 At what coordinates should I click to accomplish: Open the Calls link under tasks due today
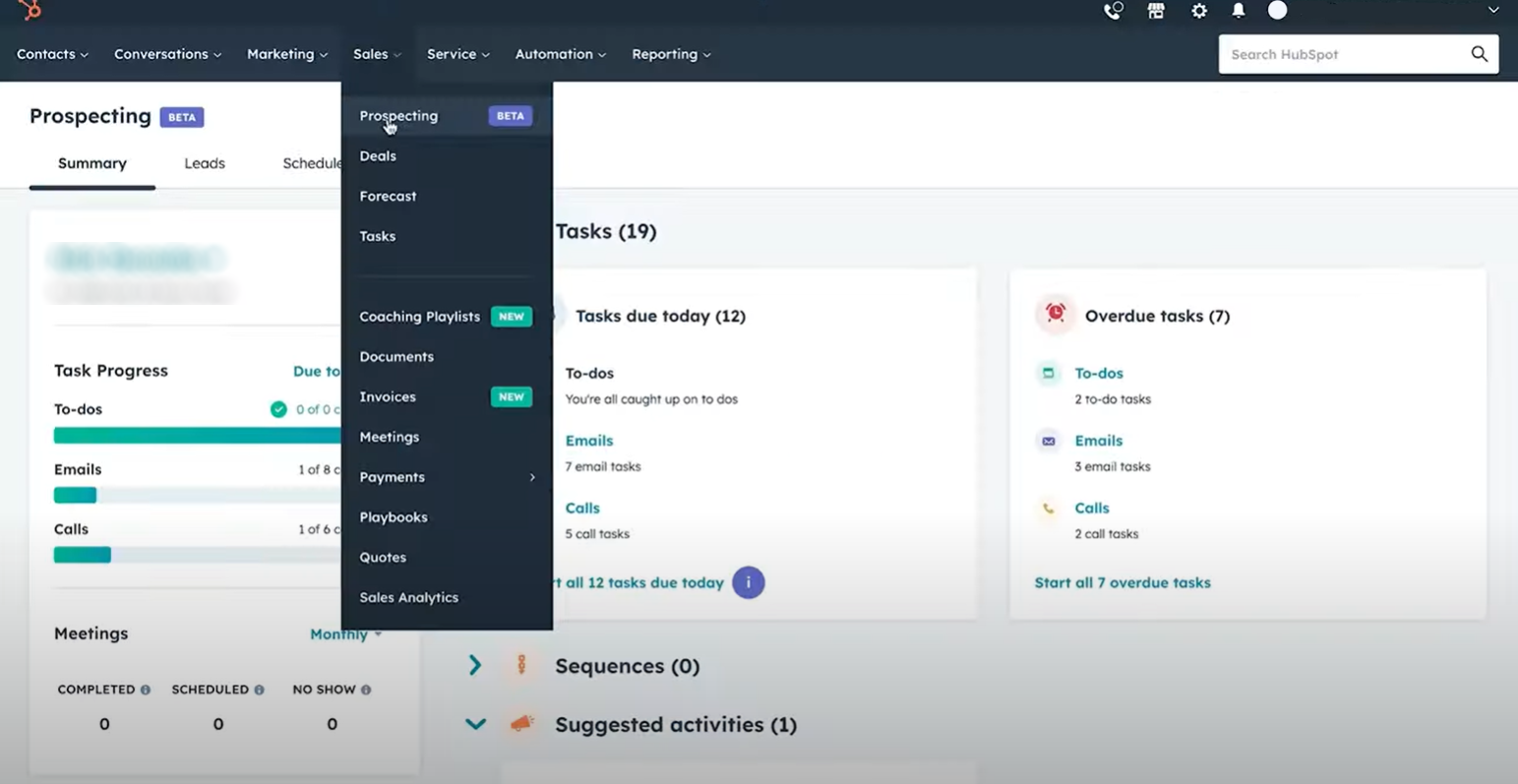coord(582,508)
